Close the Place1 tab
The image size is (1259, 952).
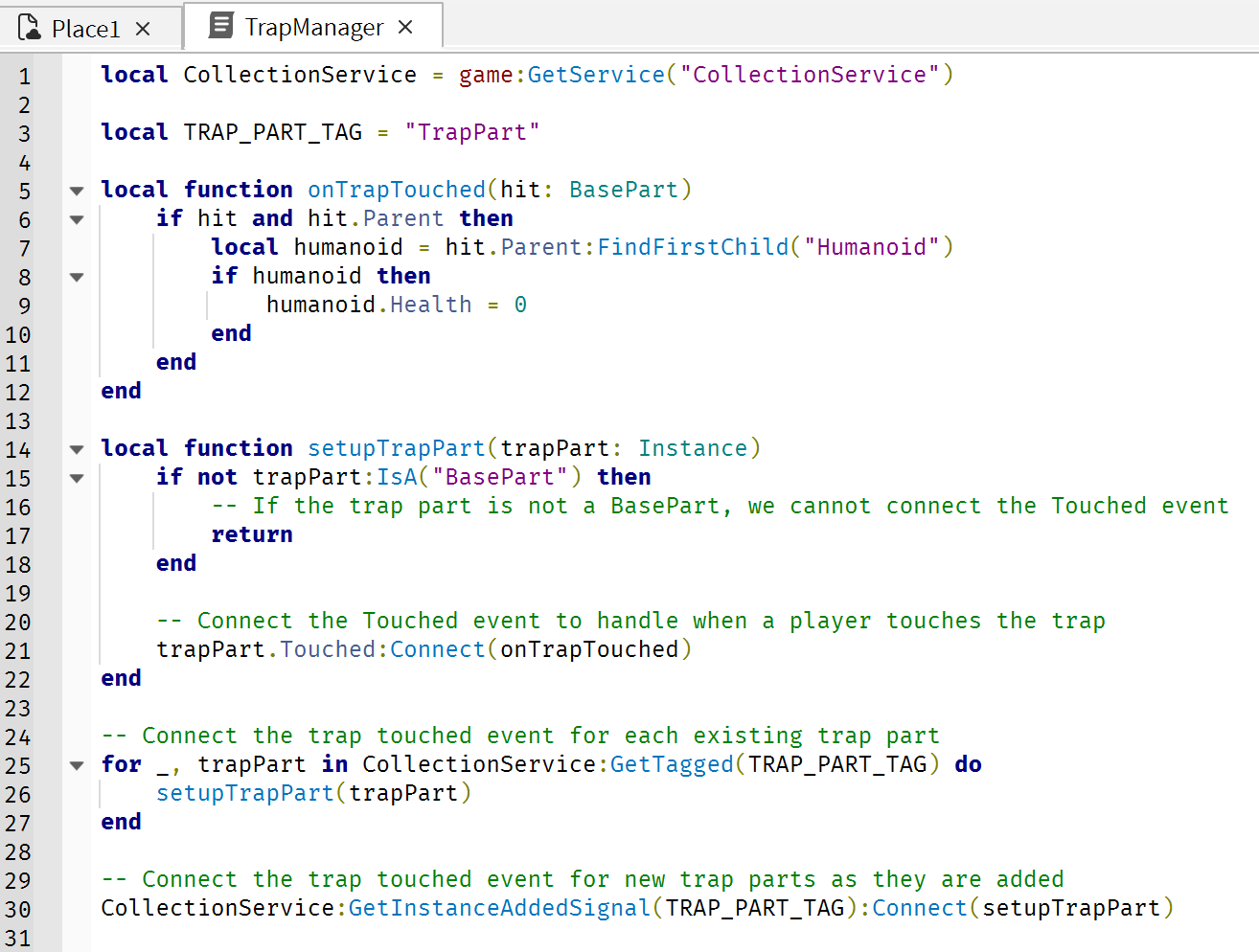pos(143,29)
